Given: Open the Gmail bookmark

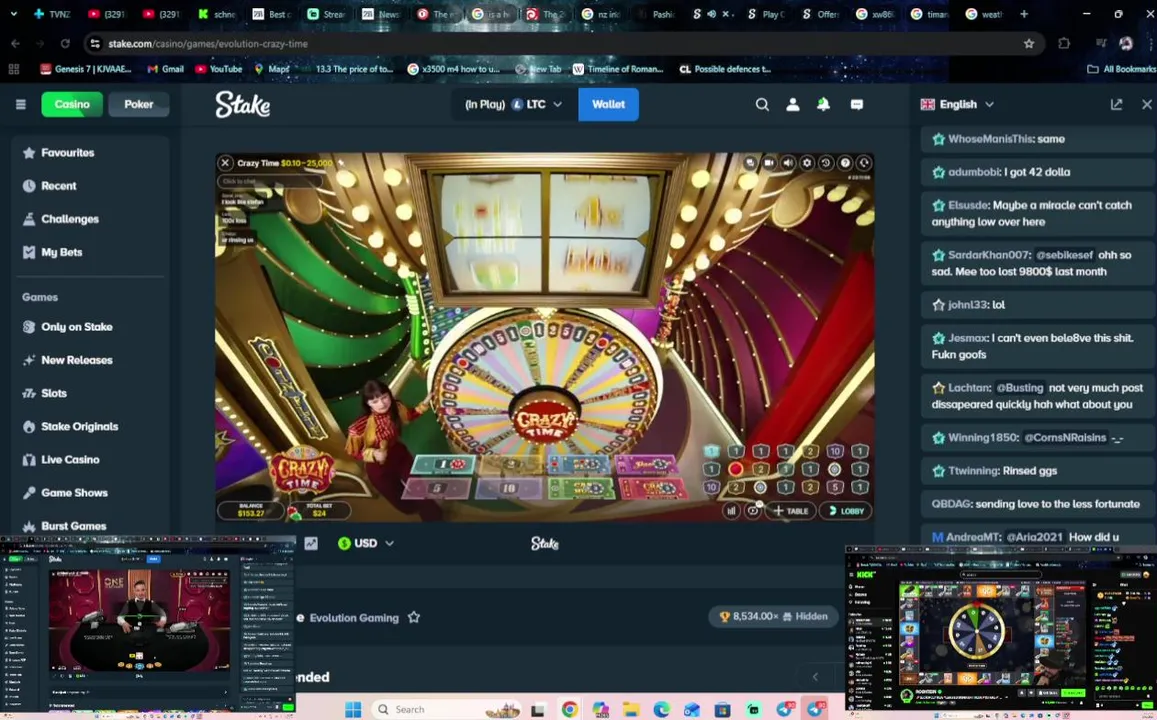Looking at the screenshot, I should tap(165, 69).
